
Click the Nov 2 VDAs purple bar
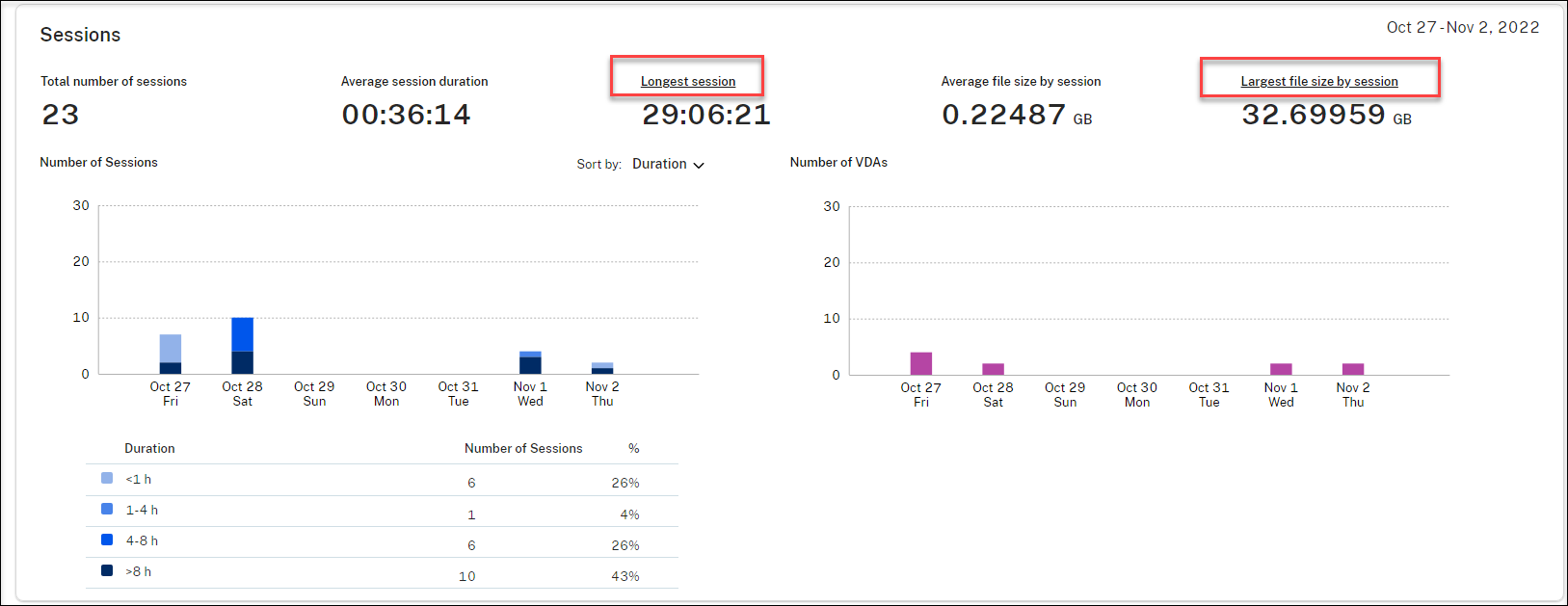(x=1353, y=369)
